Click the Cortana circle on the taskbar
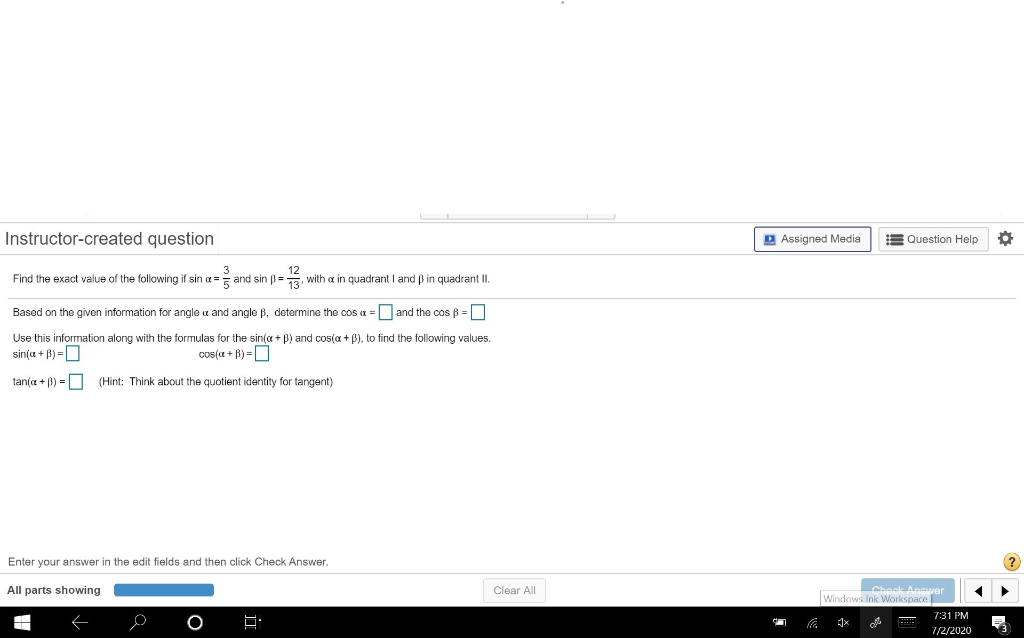The width and height of the screenshot is (1024, 638). point(195,622)
